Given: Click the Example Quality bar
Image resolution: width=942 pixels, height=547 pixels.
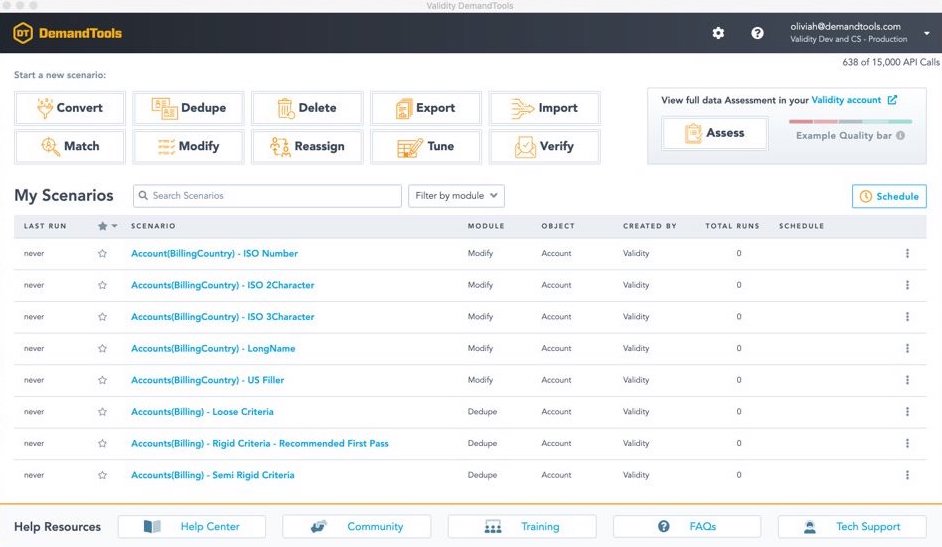Looking at the screenshot, I should point(850,122).
